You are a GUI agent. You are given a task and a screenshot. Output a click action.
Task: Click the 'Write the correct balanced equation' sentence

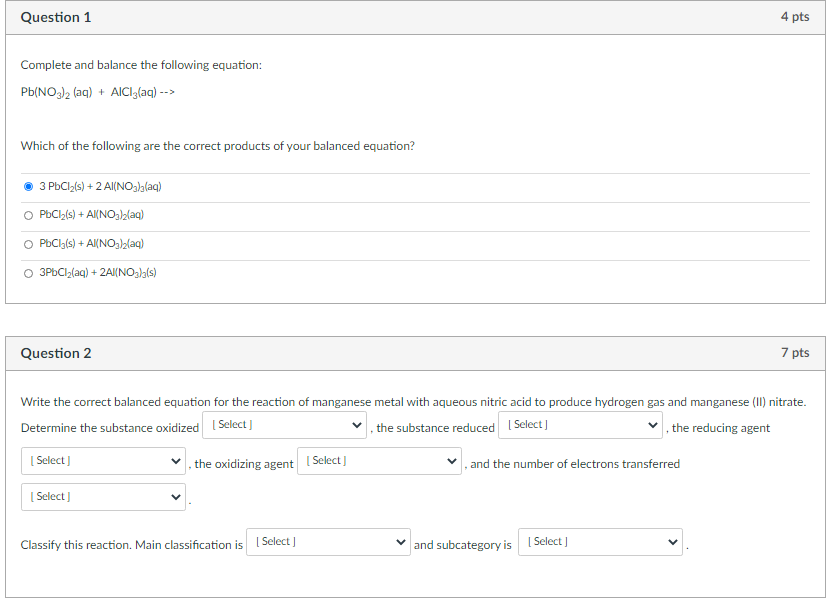pos(413,402)
